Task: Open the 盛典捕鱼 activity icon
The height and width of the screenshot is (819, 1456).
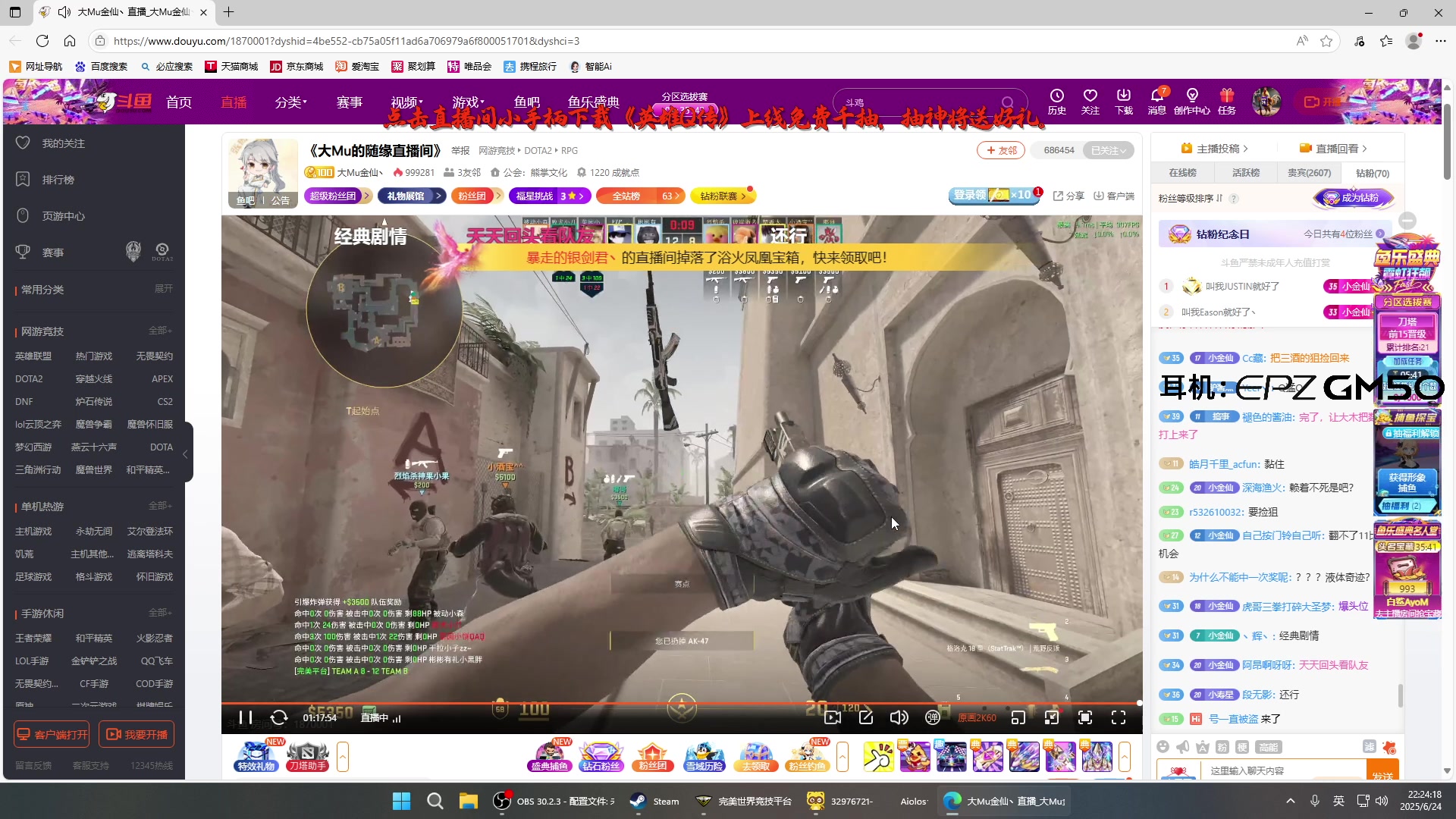Action: coord(549,756)
